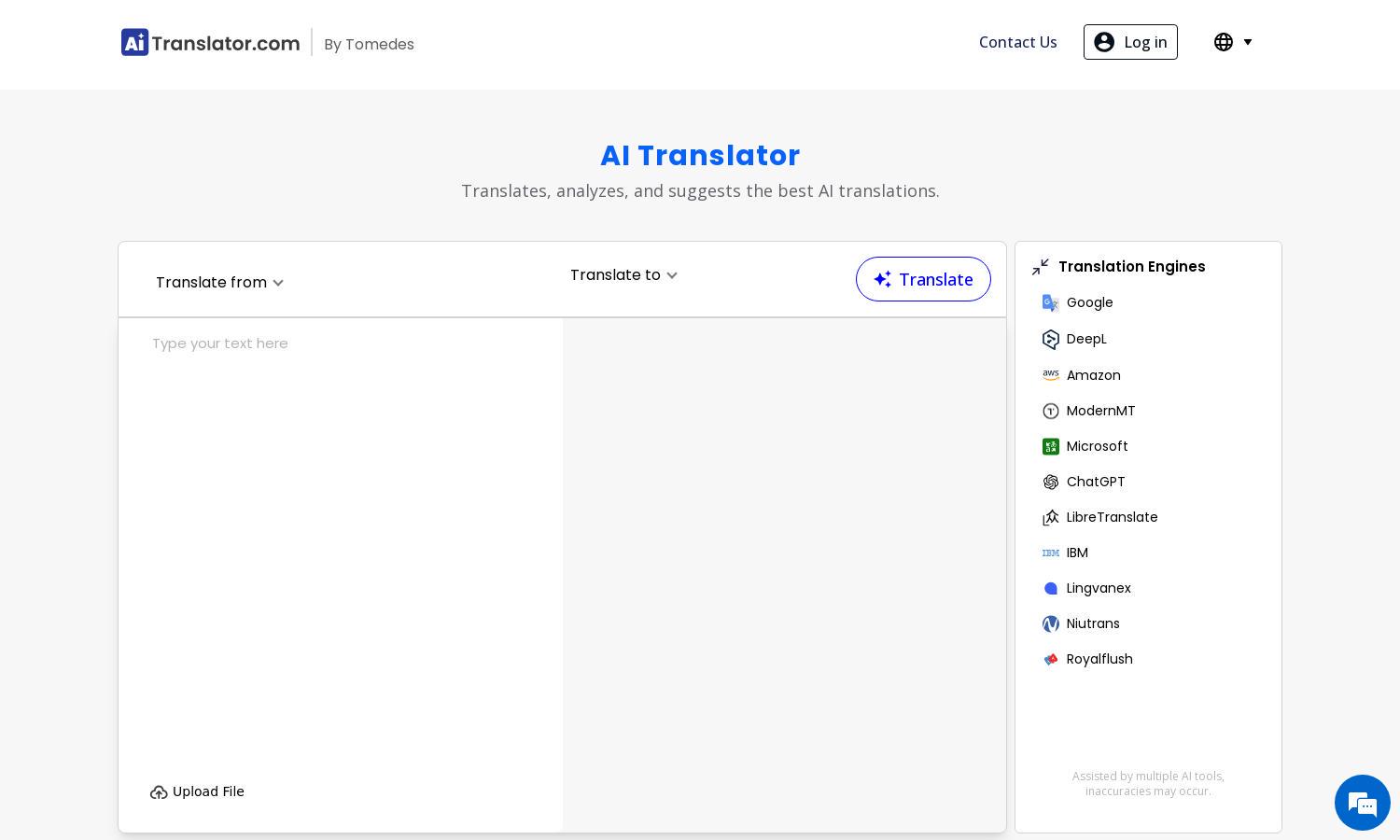Click the AI Translator heading

pos(700,156)
